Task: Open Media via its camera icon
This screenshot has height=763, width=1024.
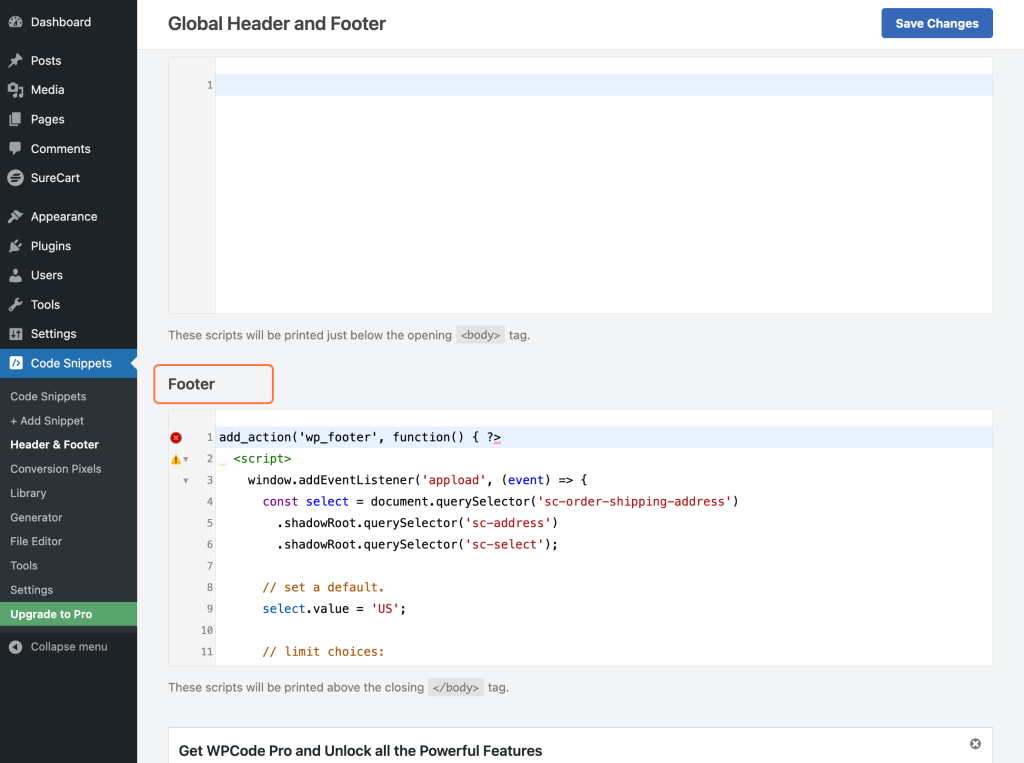Action: [x=14, y=89]
